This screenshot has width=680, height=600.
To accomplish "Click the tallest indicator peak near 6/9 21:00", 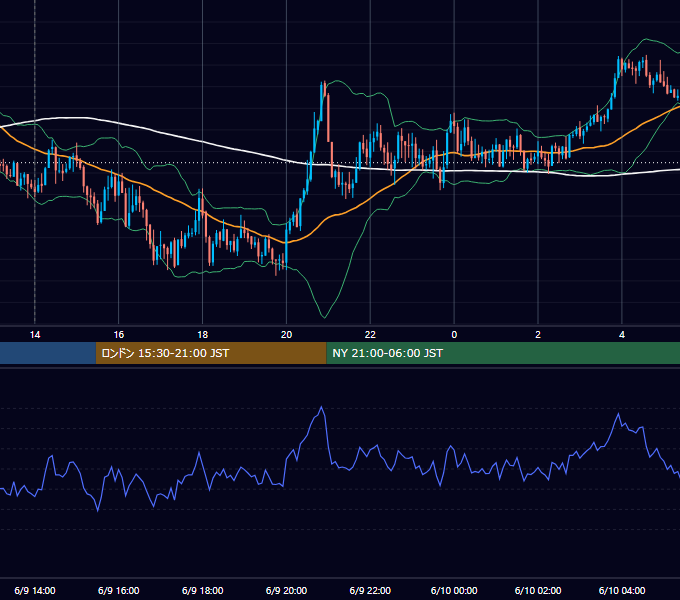I will 321,407.
